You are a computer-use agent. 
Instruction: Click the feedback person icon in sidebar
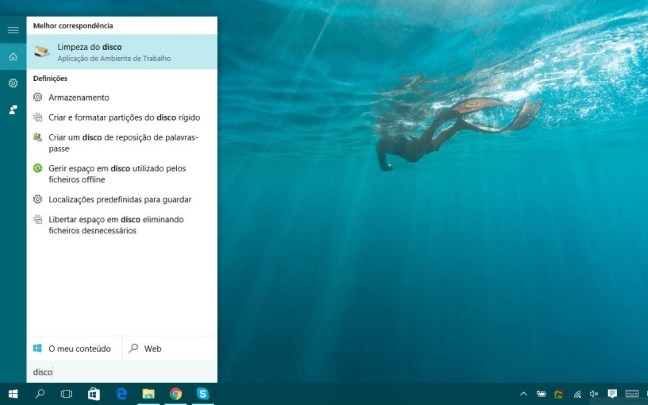(x=13, y=109)
